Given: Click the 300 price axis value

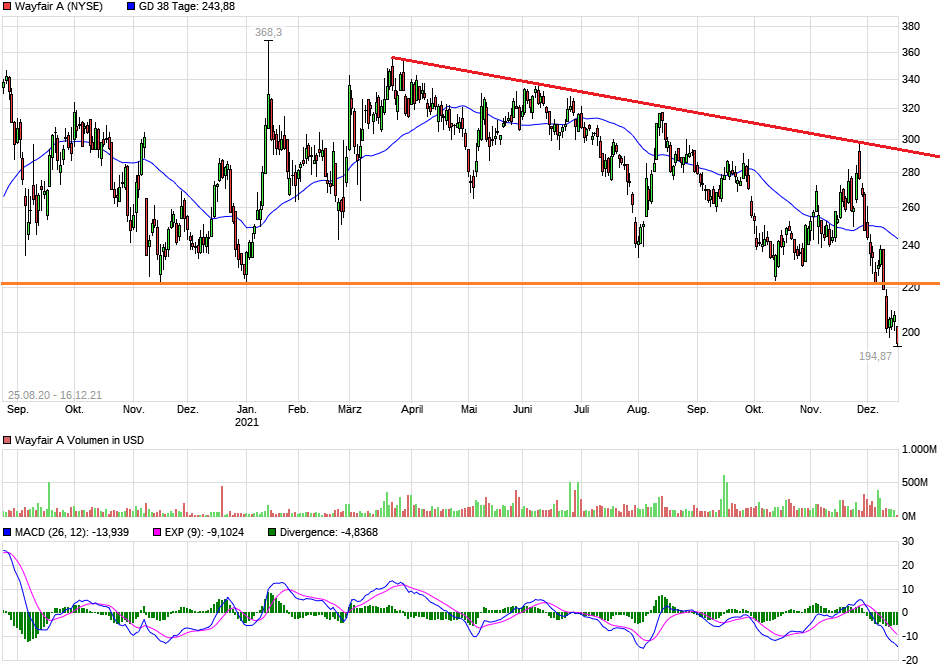Looking at the screenshot, I should coord(911,140).
